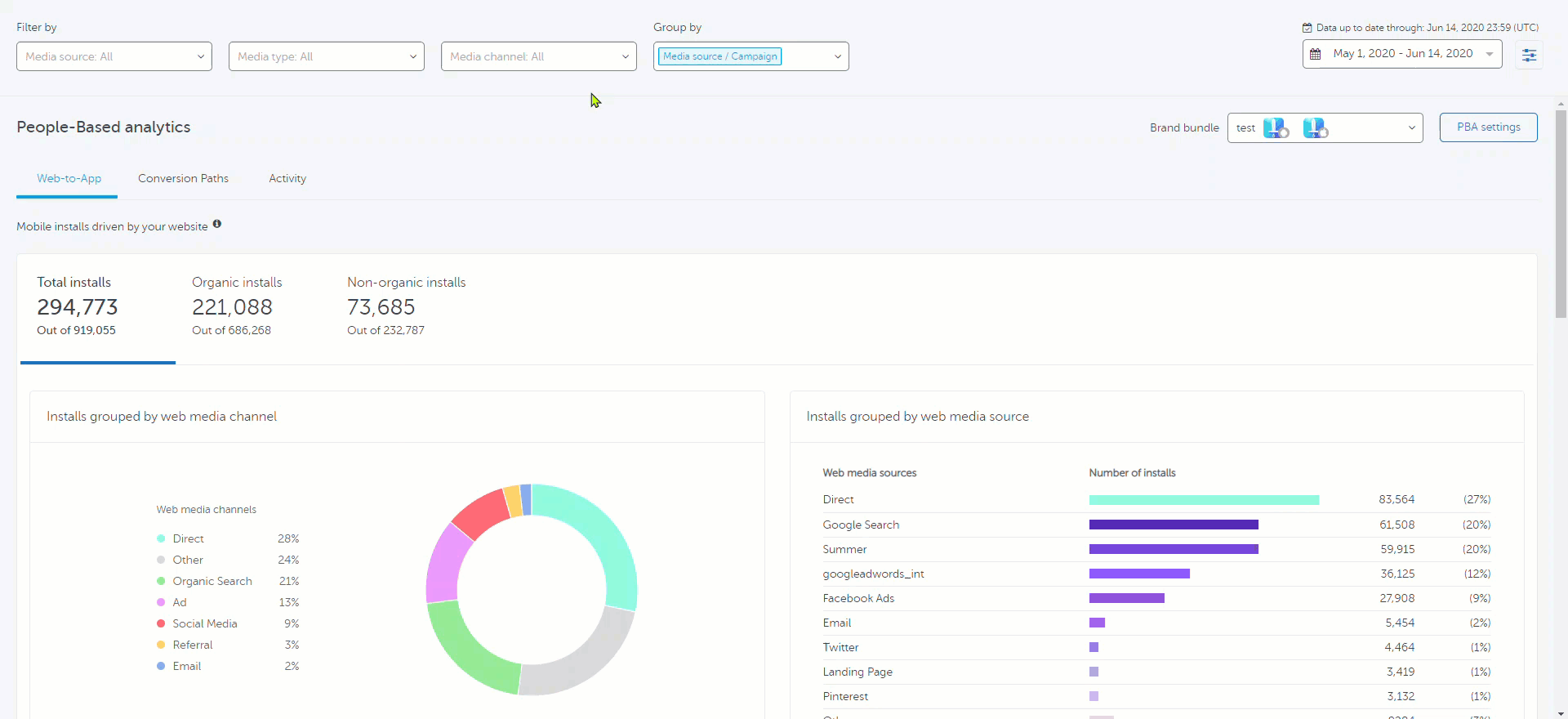Select the Organic installs metric tab

click(x=237, y=306)
